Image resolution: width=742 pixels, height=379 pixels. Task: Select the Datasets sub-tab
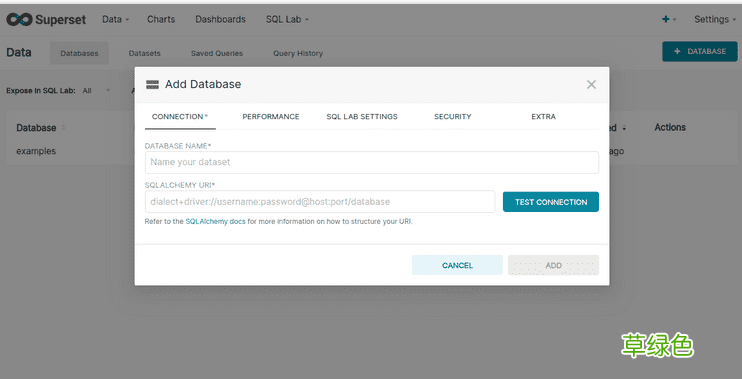144,53
